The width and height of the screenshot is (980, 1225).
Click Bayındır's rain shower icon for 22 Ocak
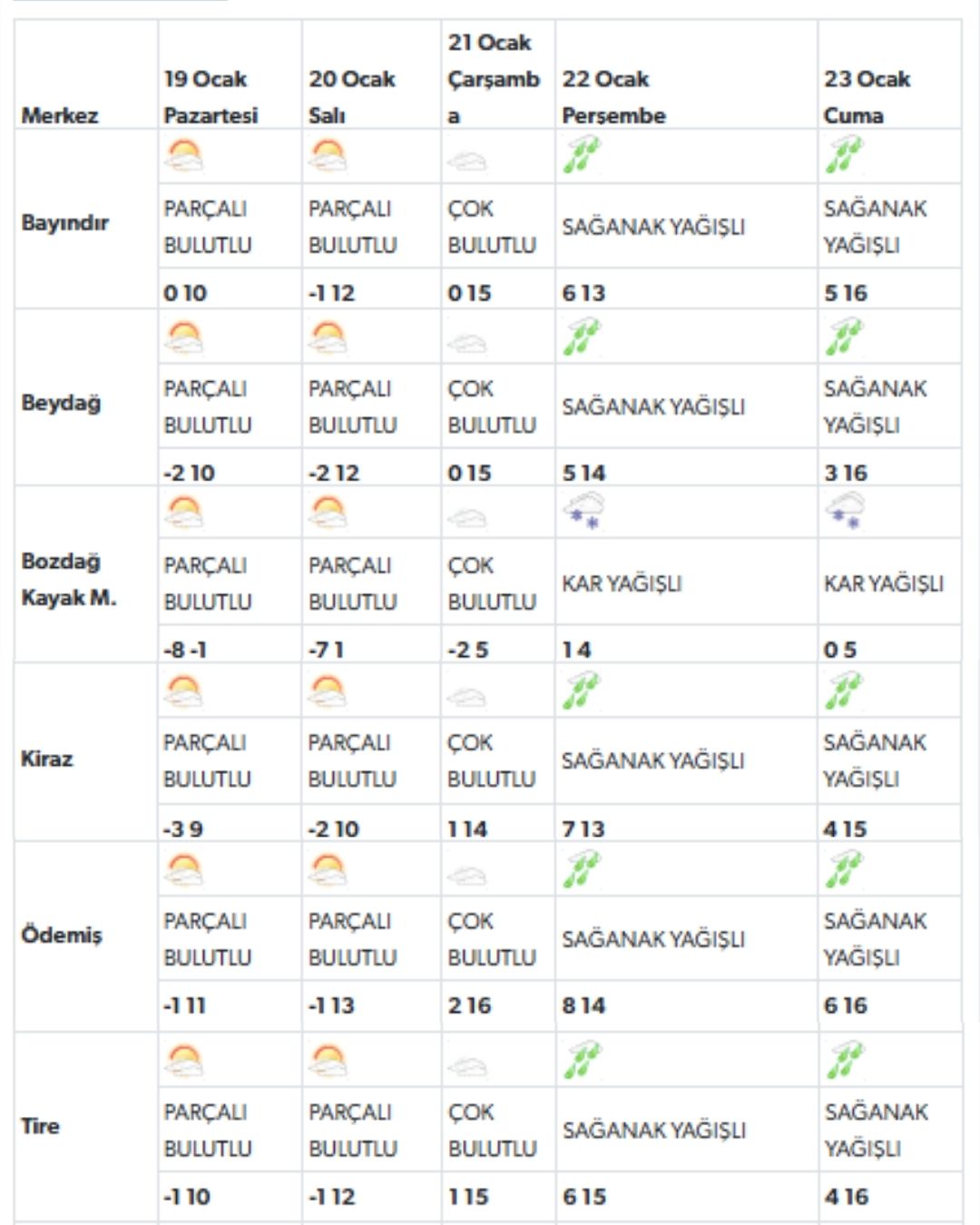(x=581, y=155)
